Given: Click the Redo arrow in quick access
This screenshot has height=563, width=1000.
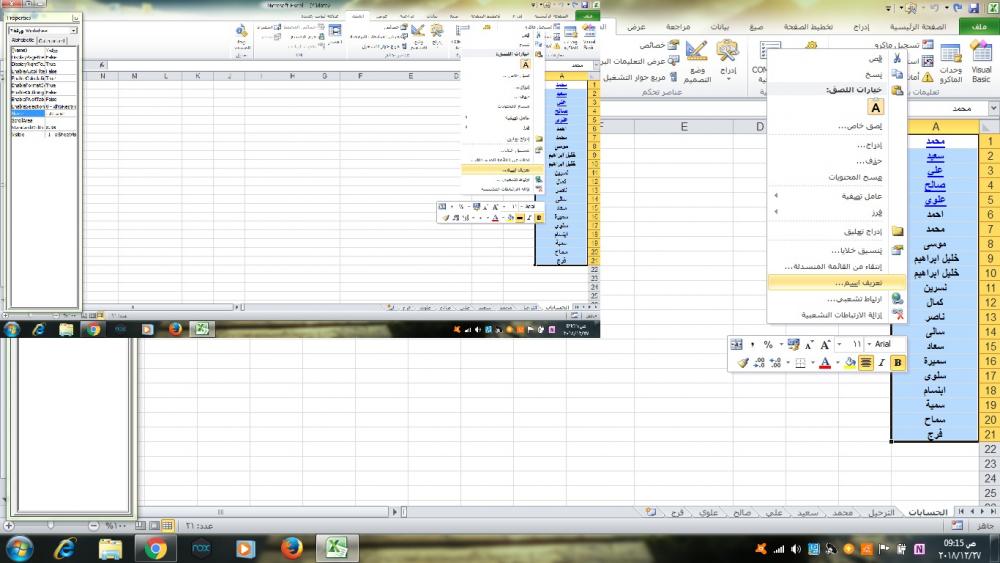Looking at the screenshot, I should [957, 8].
